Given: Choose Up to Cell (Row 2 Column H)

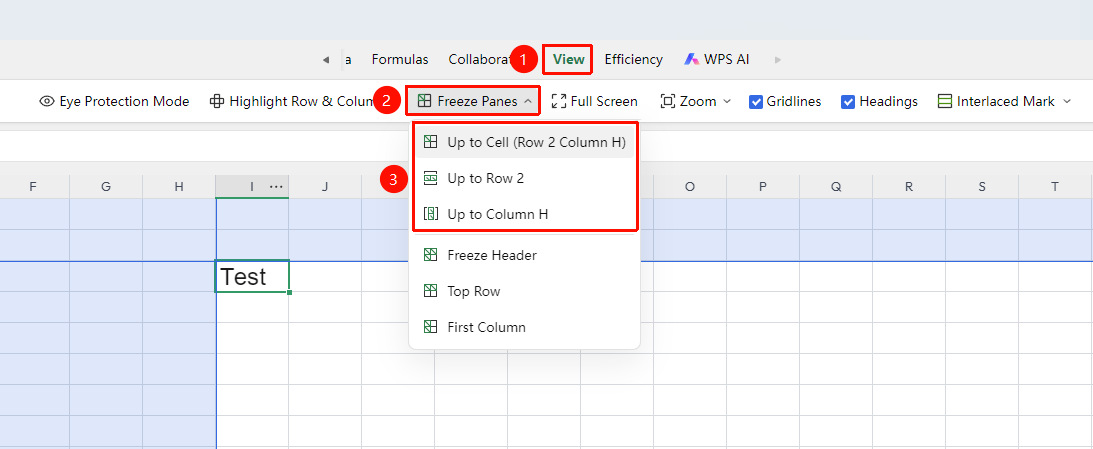Looking at the screenshot, I should point(524,142).
